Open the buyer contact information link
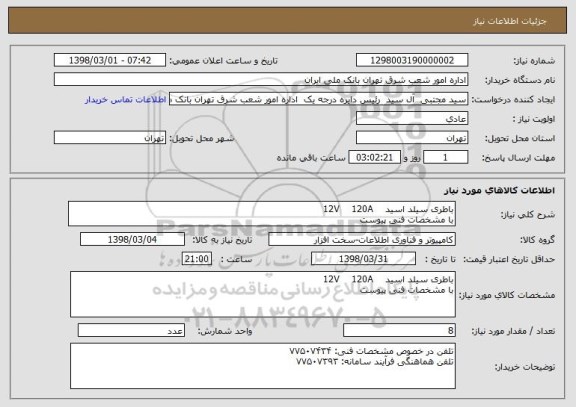This screenshot has height=407, width=576. [126, 100]
